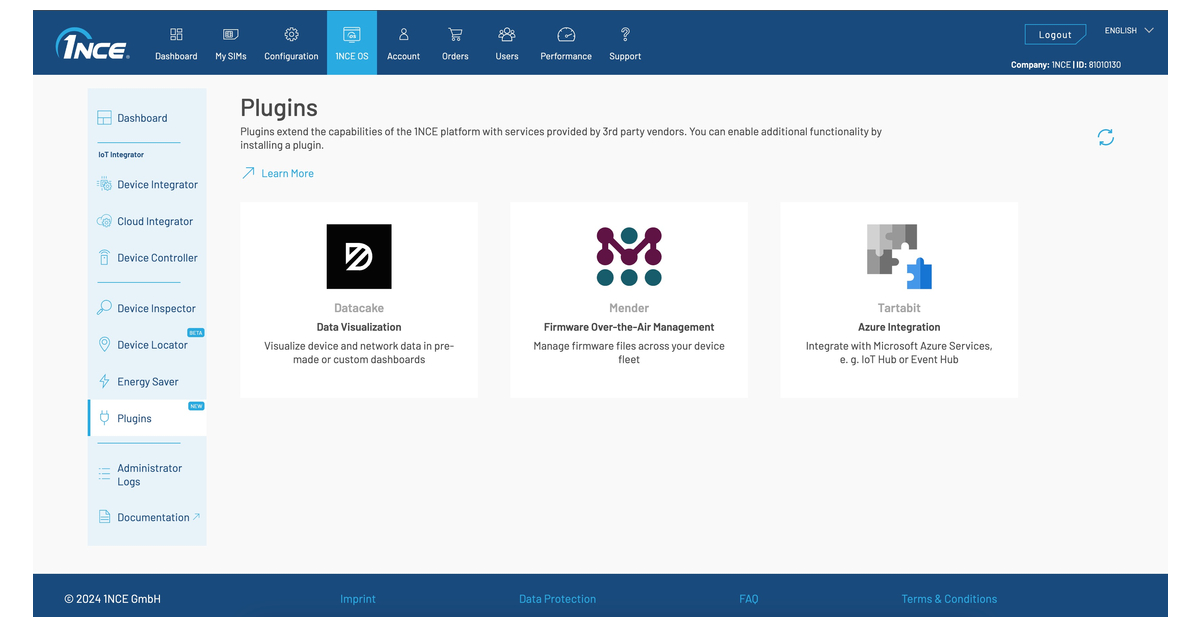This screenshot has height=627, width=1200.
Task: Open the Documentation external link
Action: (x=150, y=517)
